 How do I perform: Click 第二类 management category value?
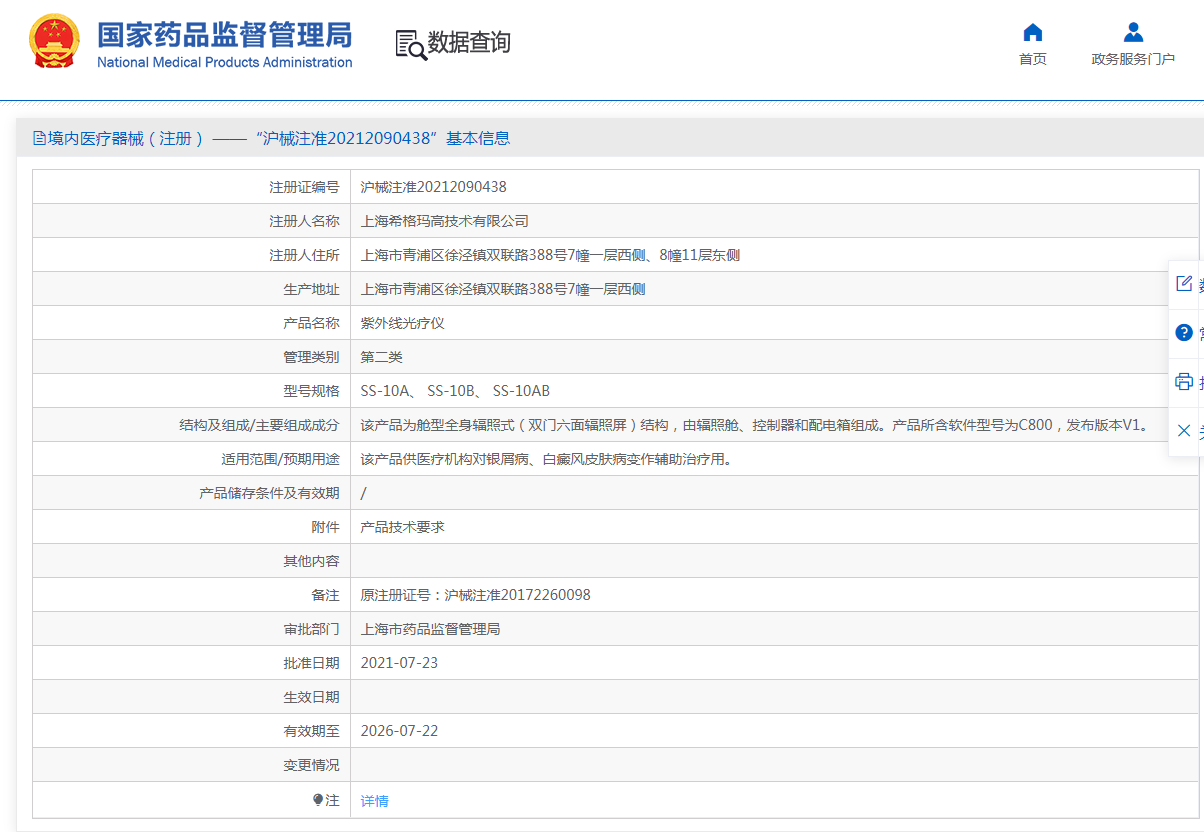click(x=382, y=357)
